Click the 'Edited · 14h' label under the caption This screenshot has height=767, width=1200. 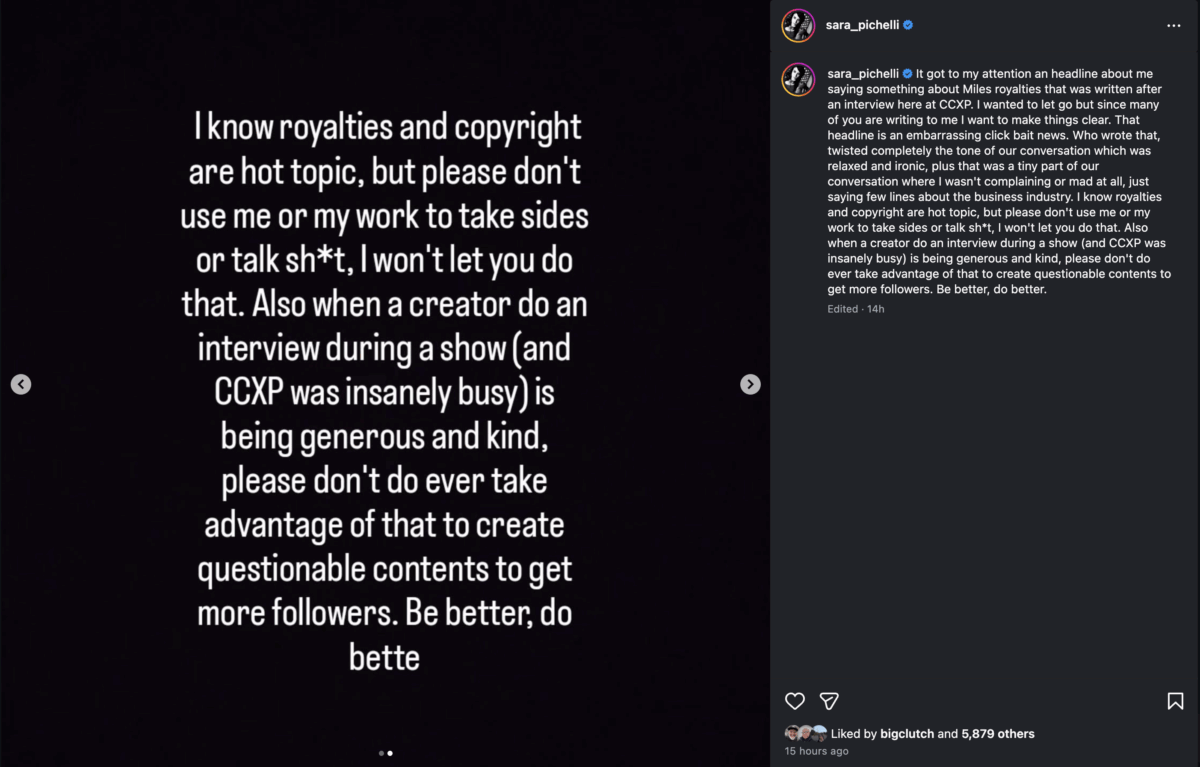(x=855, y=309)
